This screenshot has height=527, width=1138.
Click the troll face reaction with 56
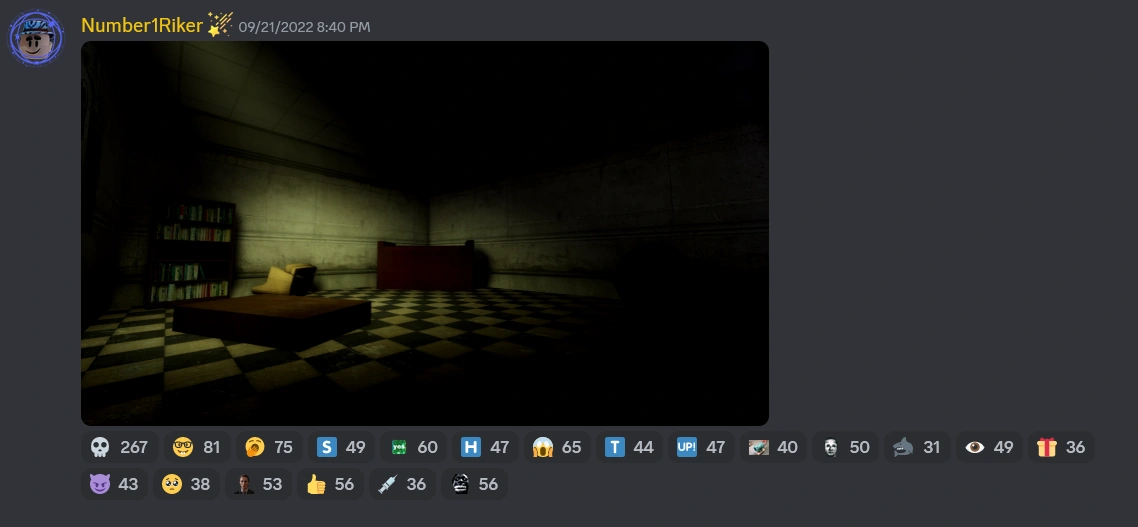[474, 484]
